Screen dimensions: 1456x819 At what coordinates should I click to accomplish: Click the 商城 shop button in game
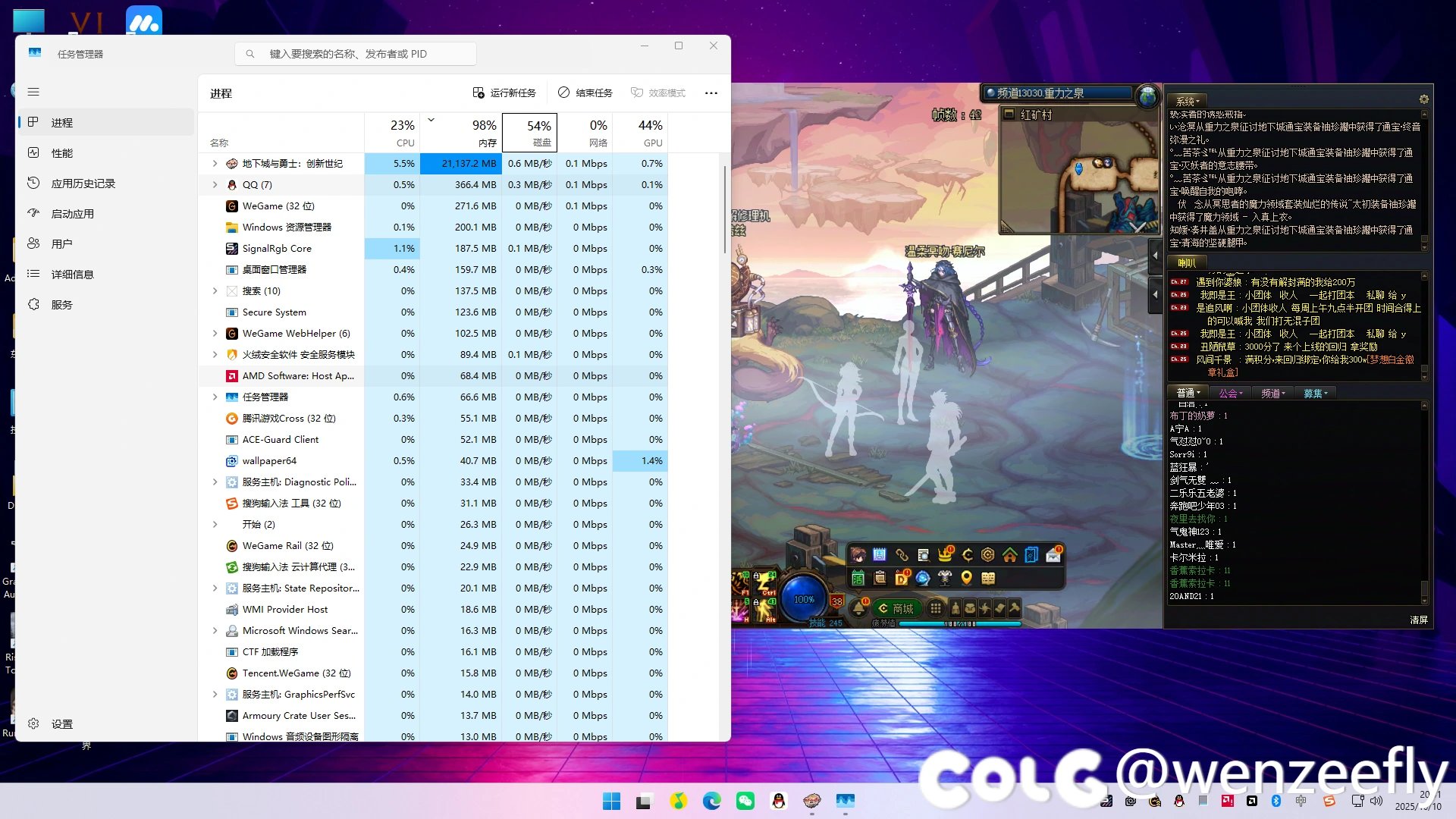point(896,608)
